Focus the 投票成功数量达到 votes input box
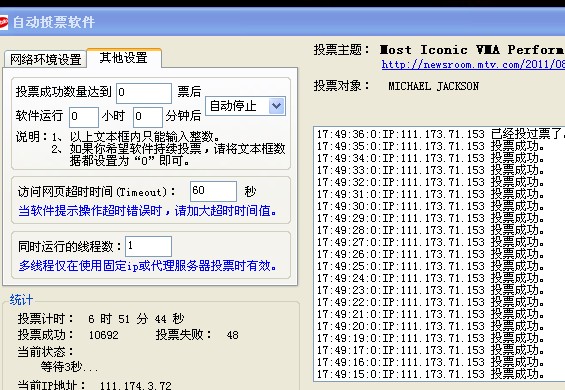This screenshot has height=390, width=565. click(144, 93)
